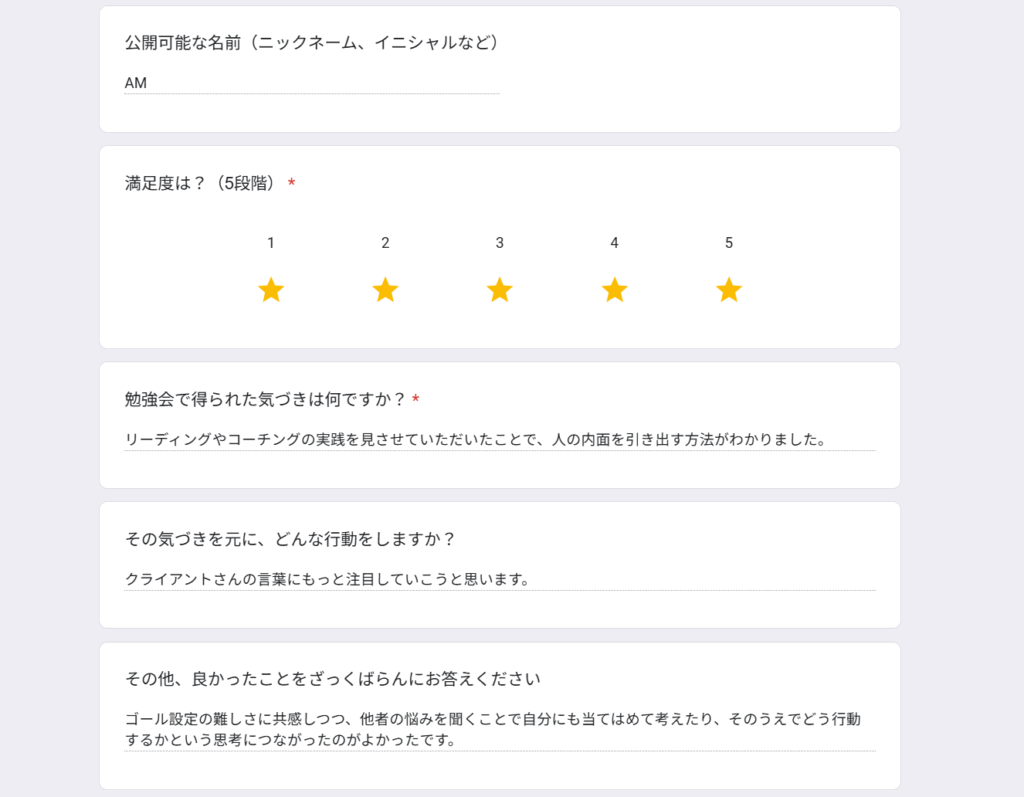Click the number 1 label above the stars

click(271, 243)
